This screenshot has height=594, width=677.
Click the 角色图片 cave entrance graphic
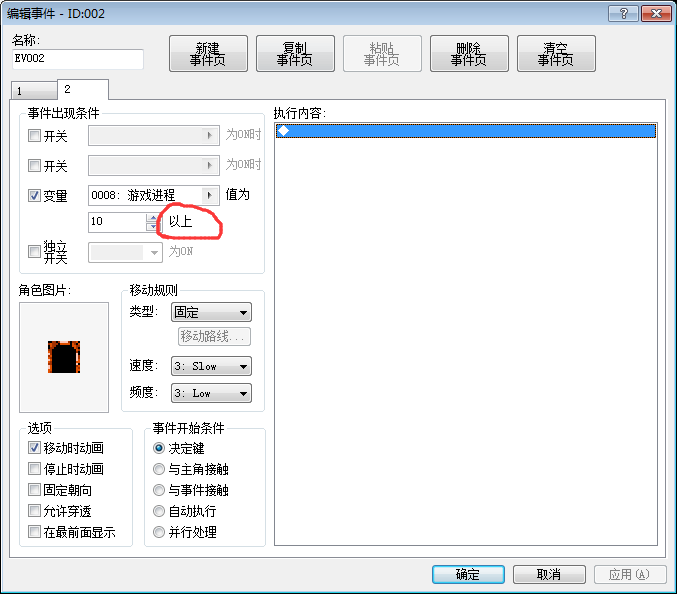point(64,357)
